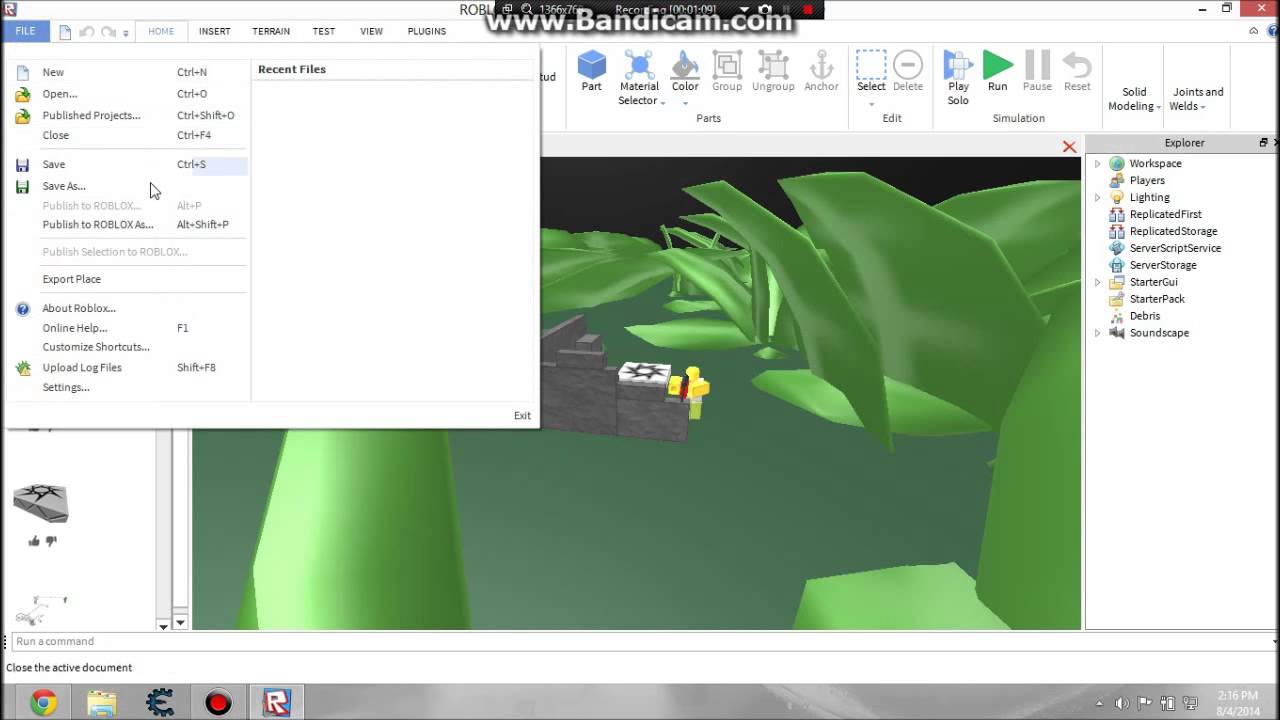Select Lighting in Explorer
This screenshot has width=1280, height=720.
tap(1149, 197)
